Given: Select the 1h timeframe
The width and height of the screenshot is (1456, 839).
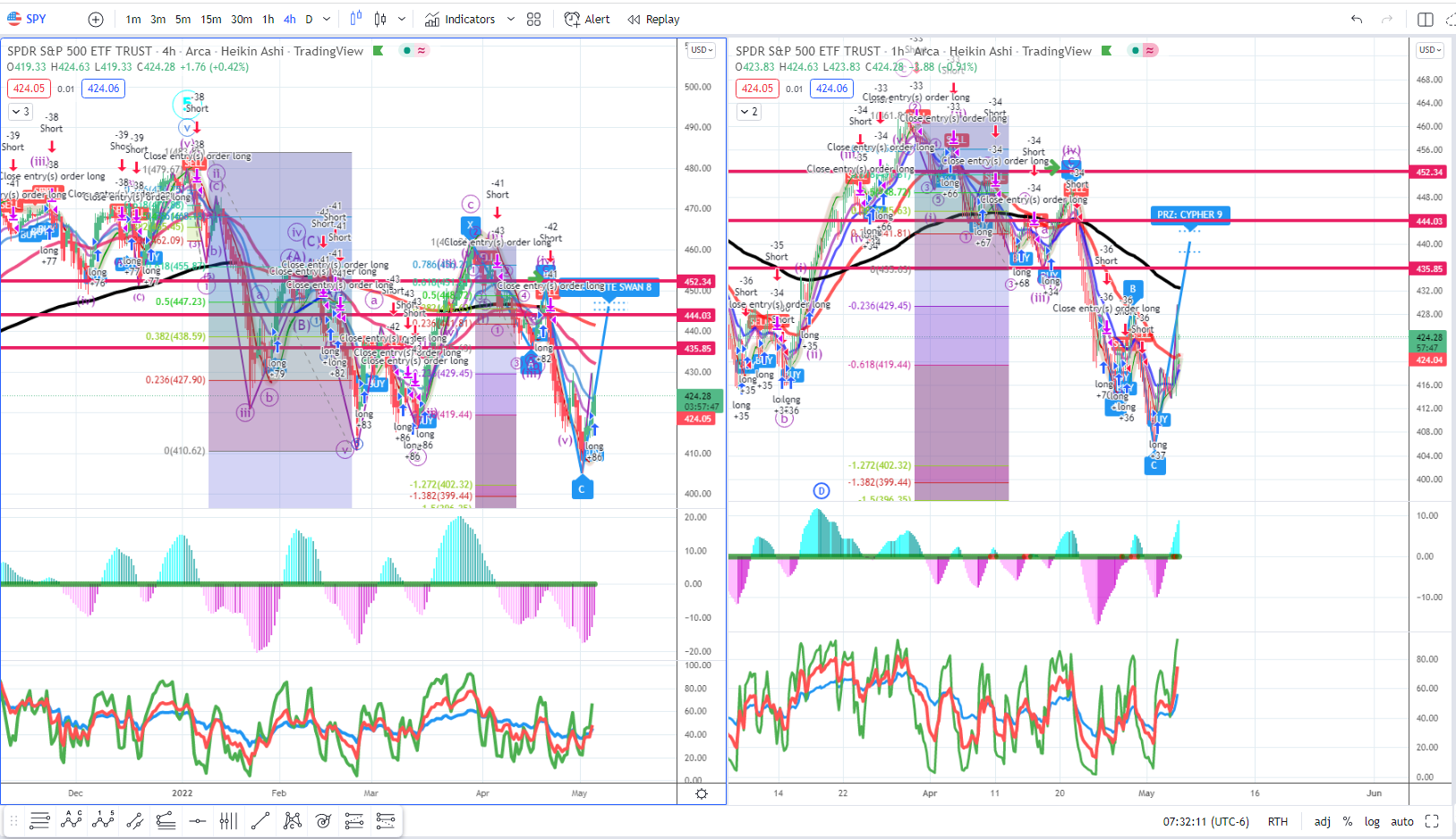Looking at the screenshot, I should [x=268, y=20].
